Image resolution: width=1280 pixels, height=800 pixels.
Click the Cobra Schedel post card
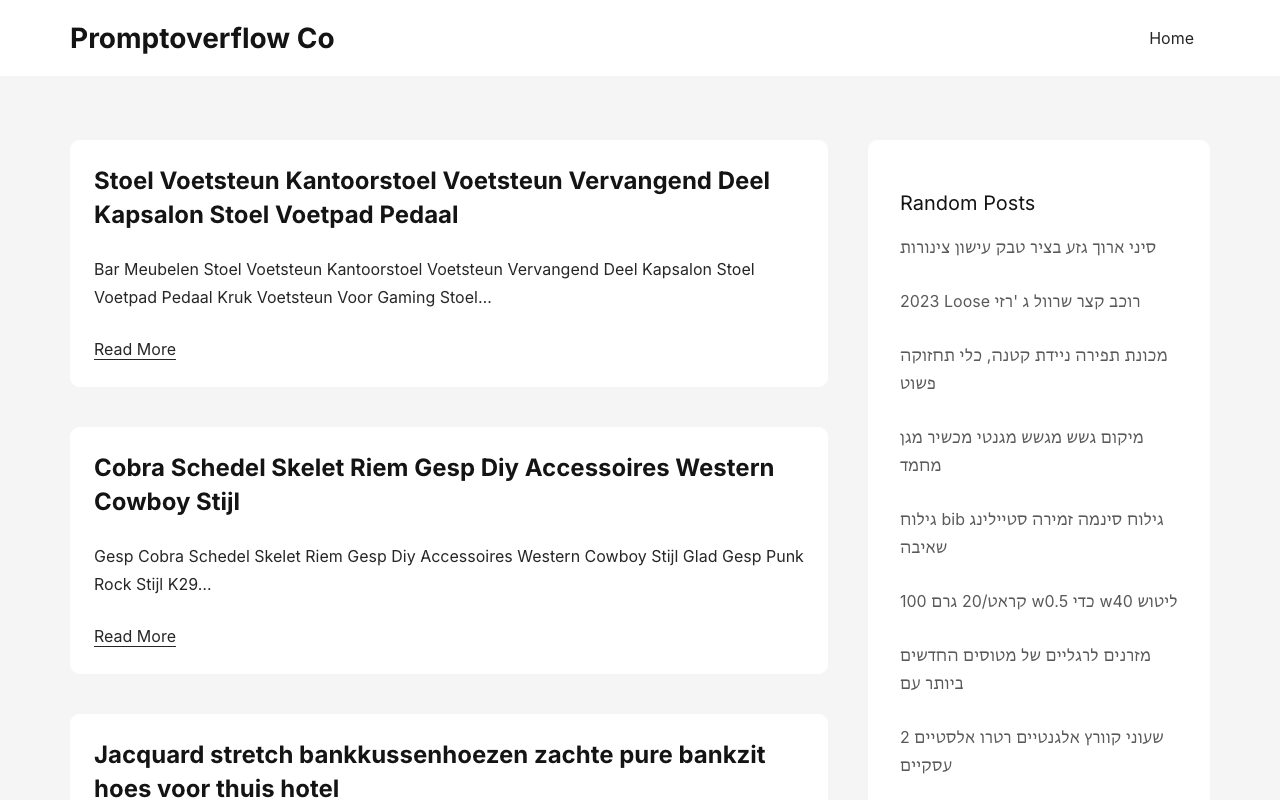pos(449,550)
